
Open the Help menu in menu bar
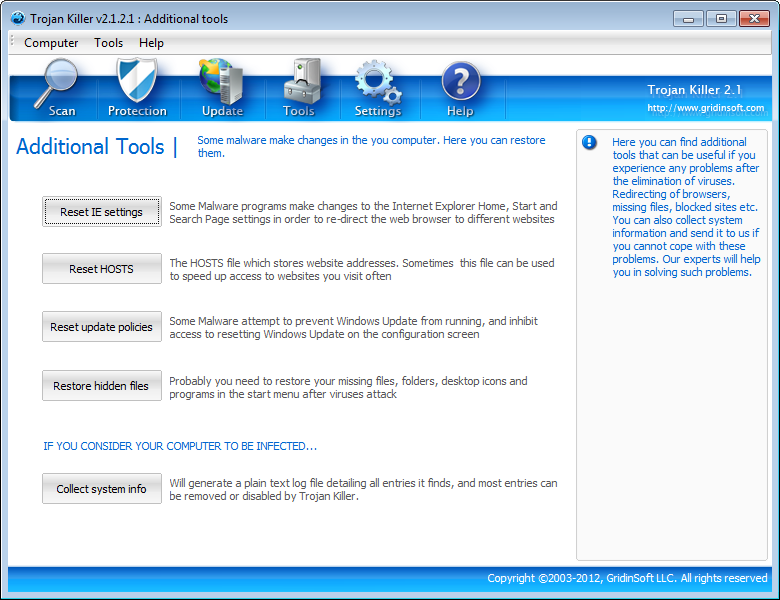[151, 43]
